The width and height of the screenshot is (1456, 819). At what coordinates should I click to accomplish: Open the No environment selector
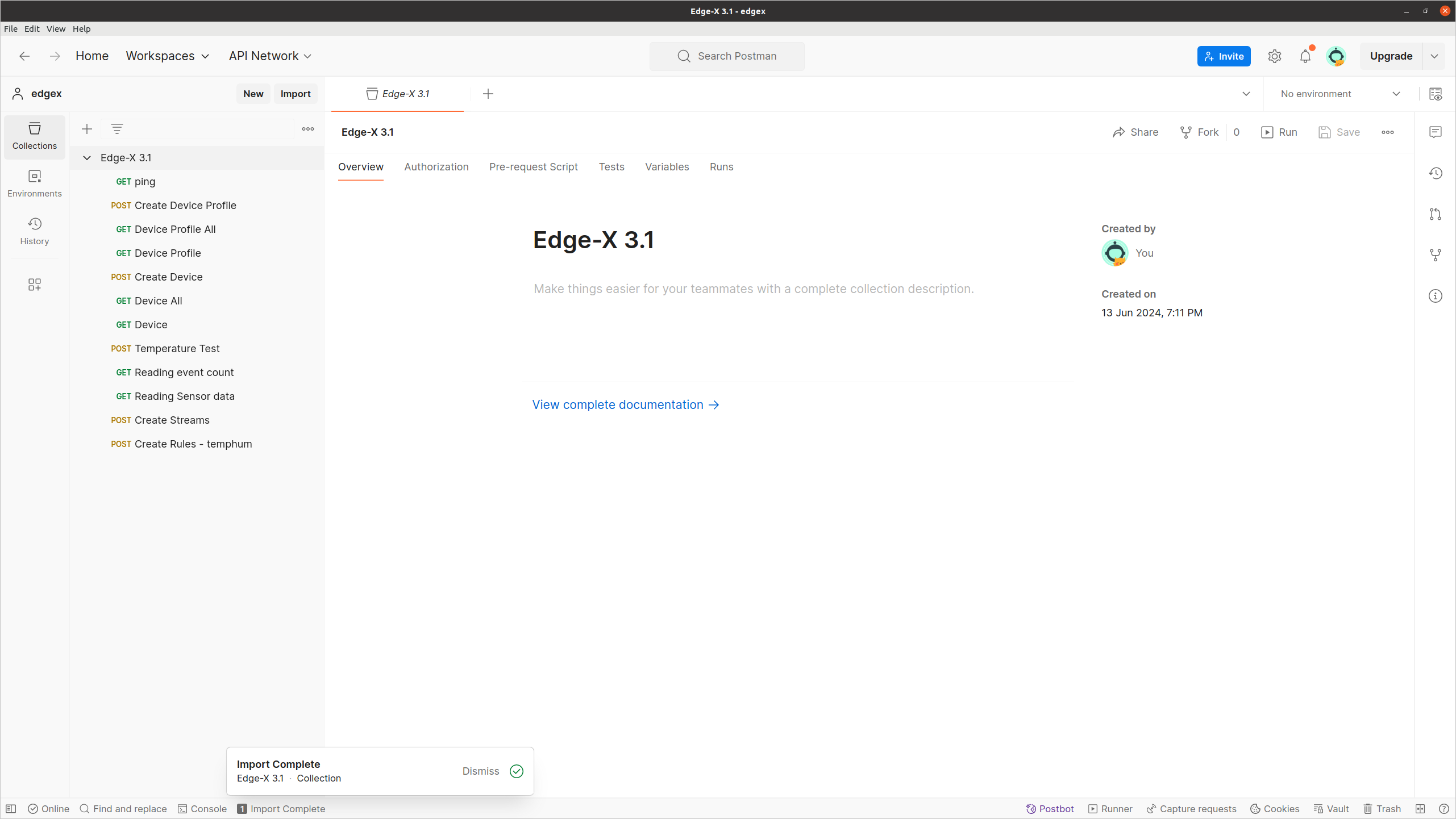(x=1340, y=94)
